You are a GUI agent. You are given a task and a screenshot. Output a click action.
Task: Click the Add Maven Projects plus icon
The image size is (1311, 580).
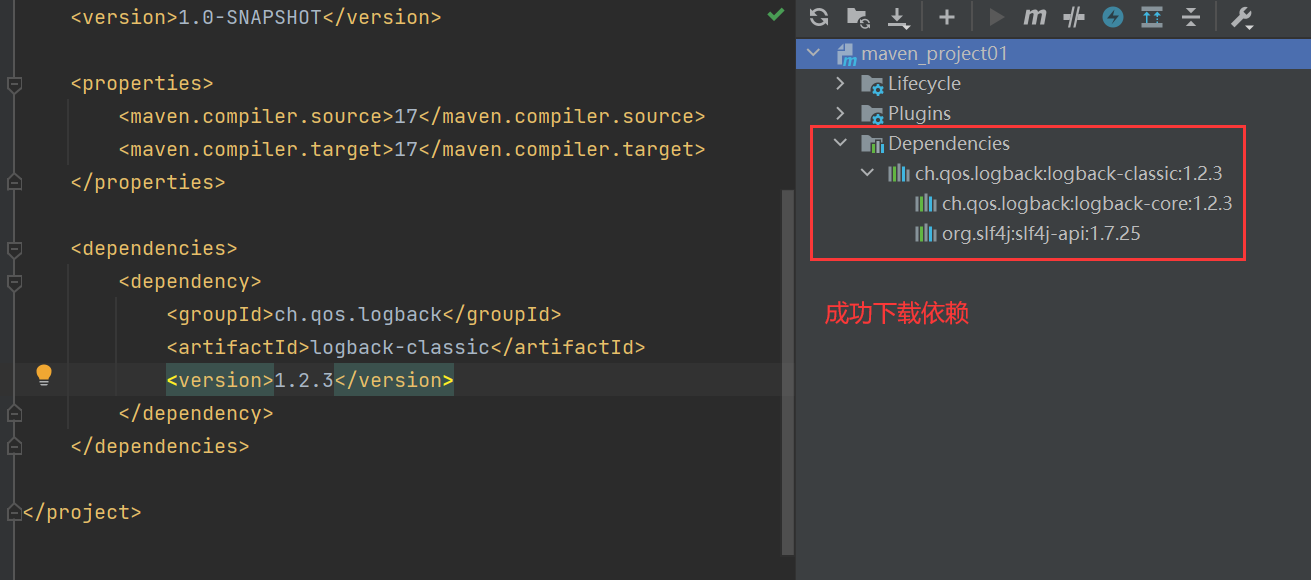pos(946,17)
